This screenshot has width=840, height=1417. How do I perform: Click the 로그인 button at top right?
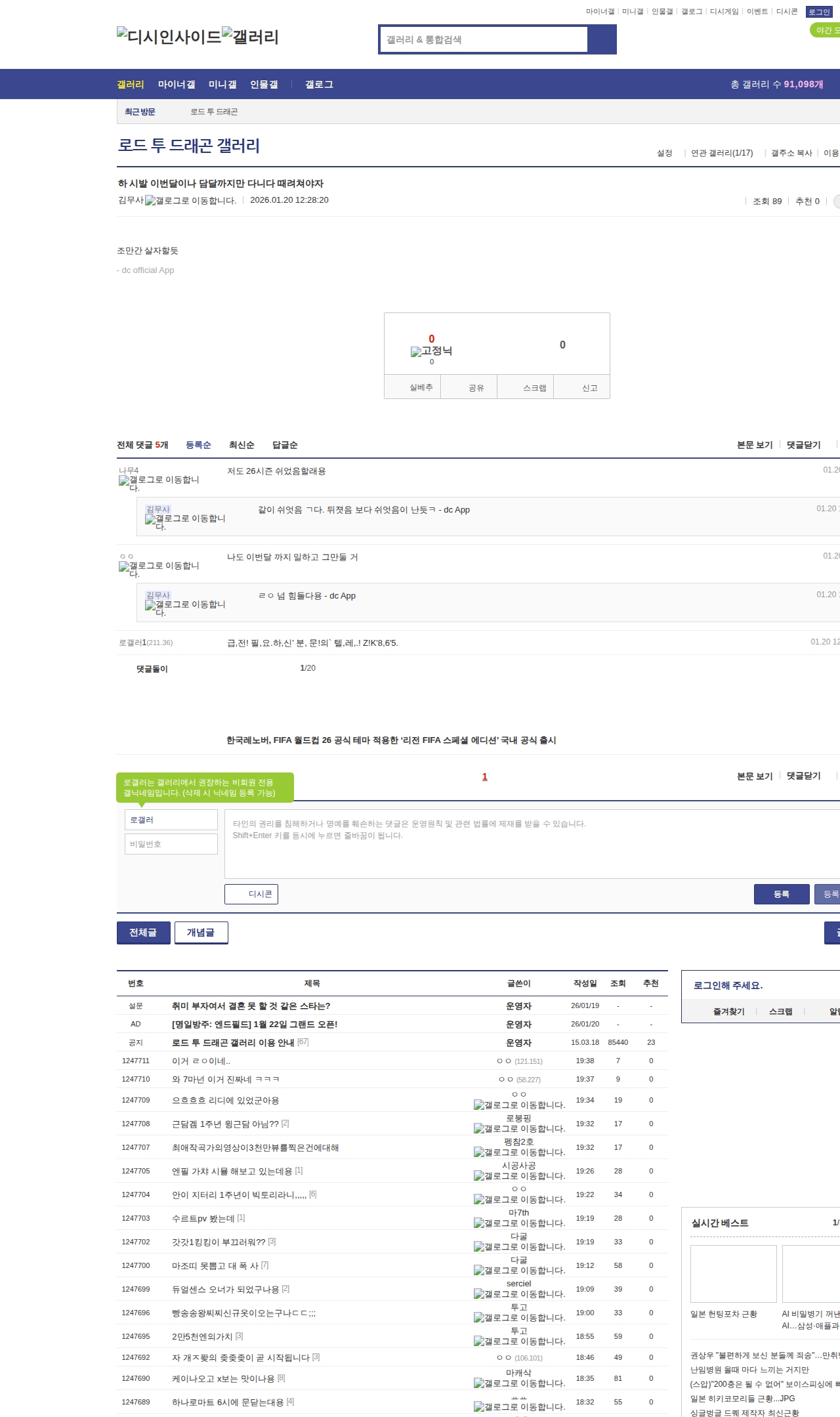tap(818, 12)
